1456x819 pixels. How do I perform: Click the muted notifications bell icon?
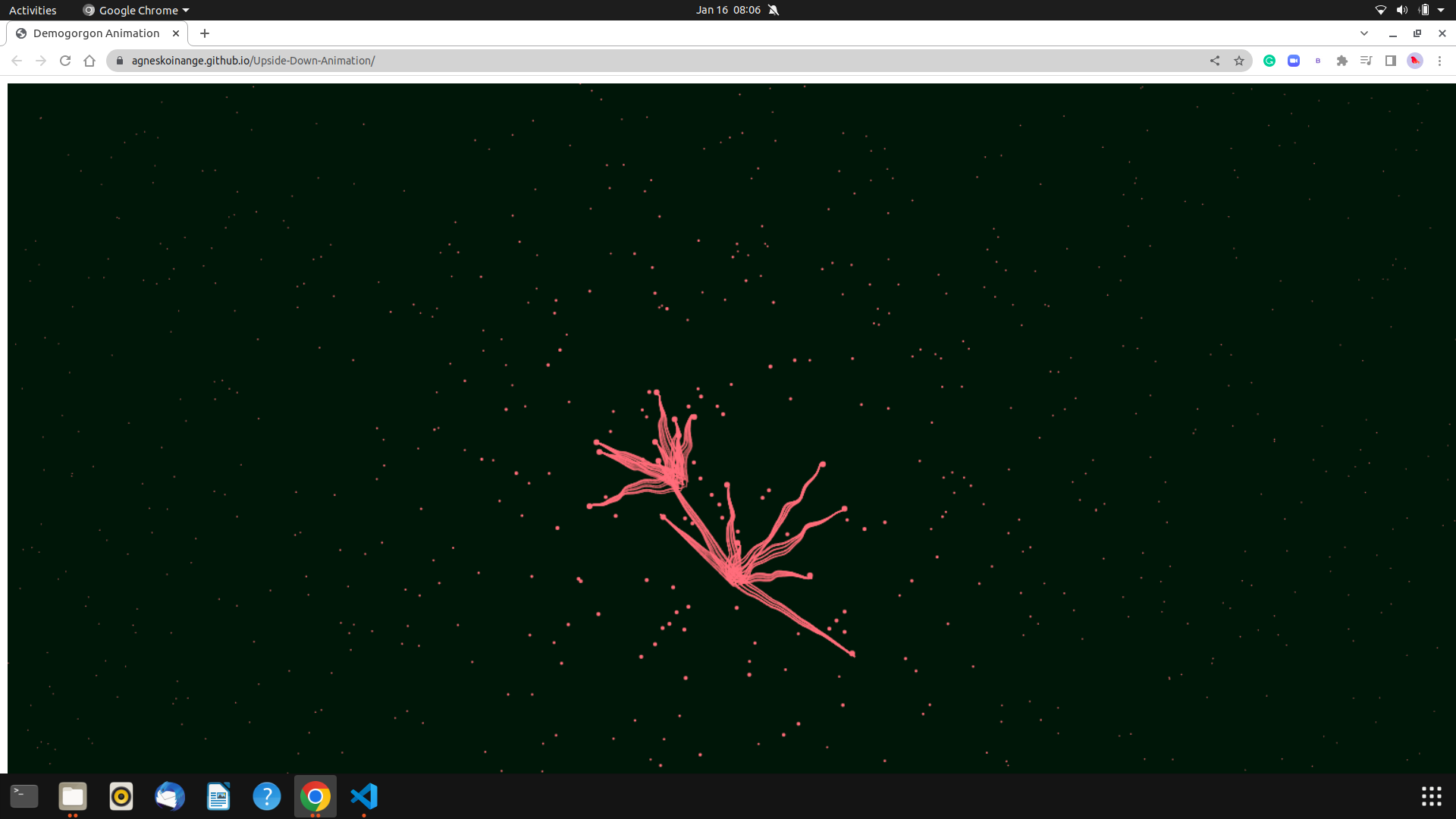pos(773,10)
